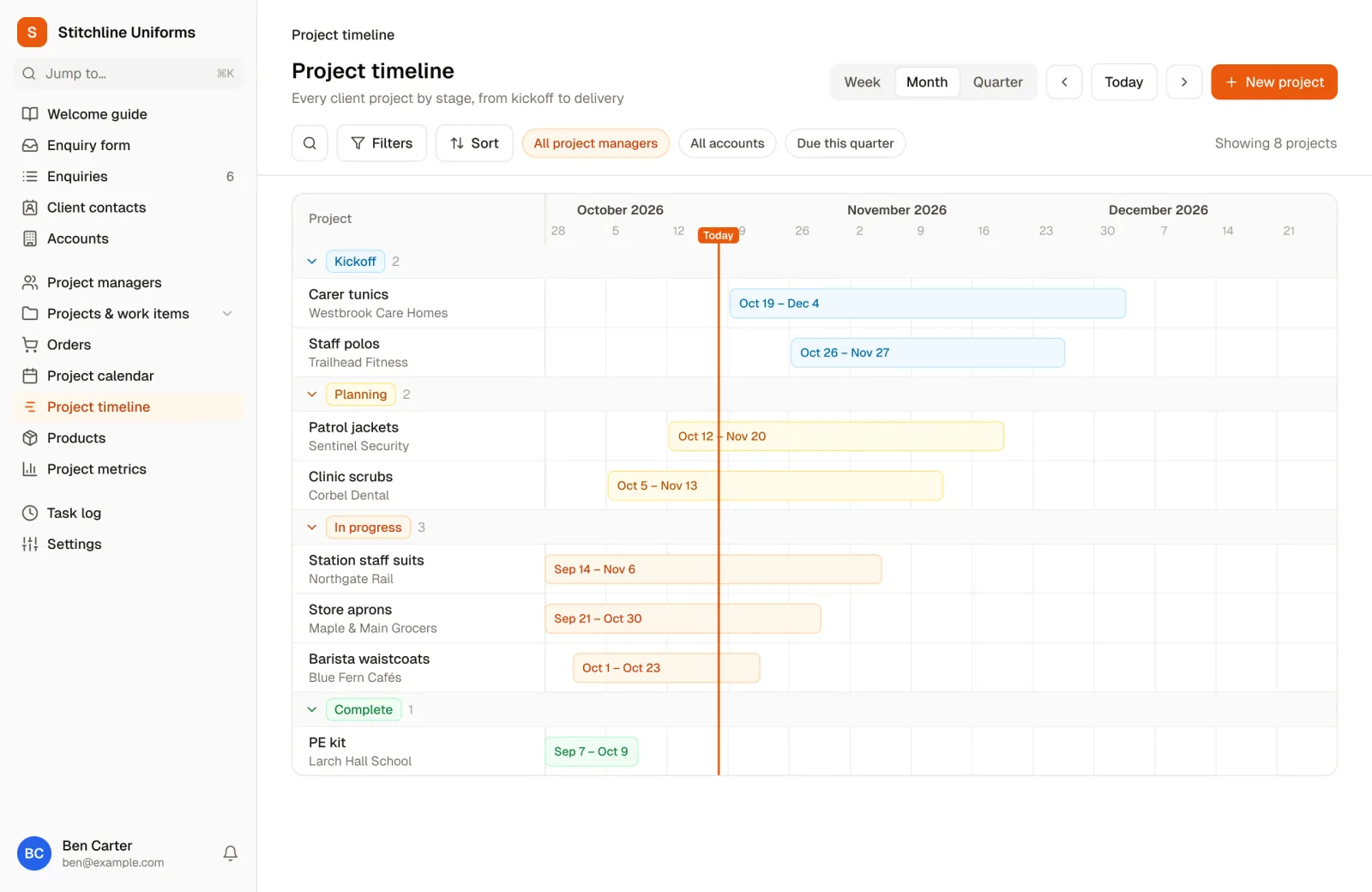Switch to Month view
This screenshot has width=1372, height=892.
click(927, 82)
